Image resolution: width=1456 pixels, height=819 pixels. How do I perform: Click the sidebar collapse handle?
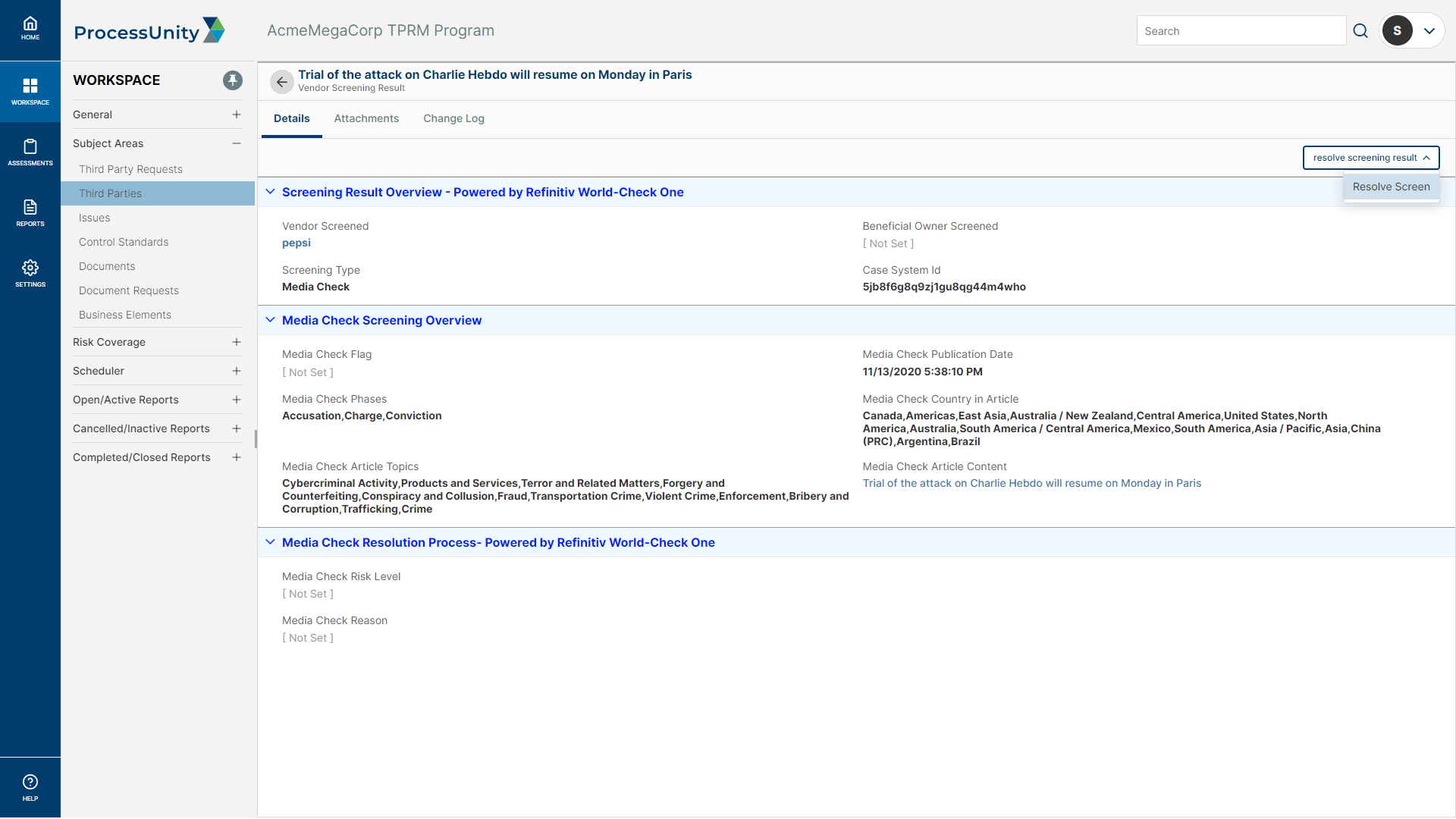[256, 439]
